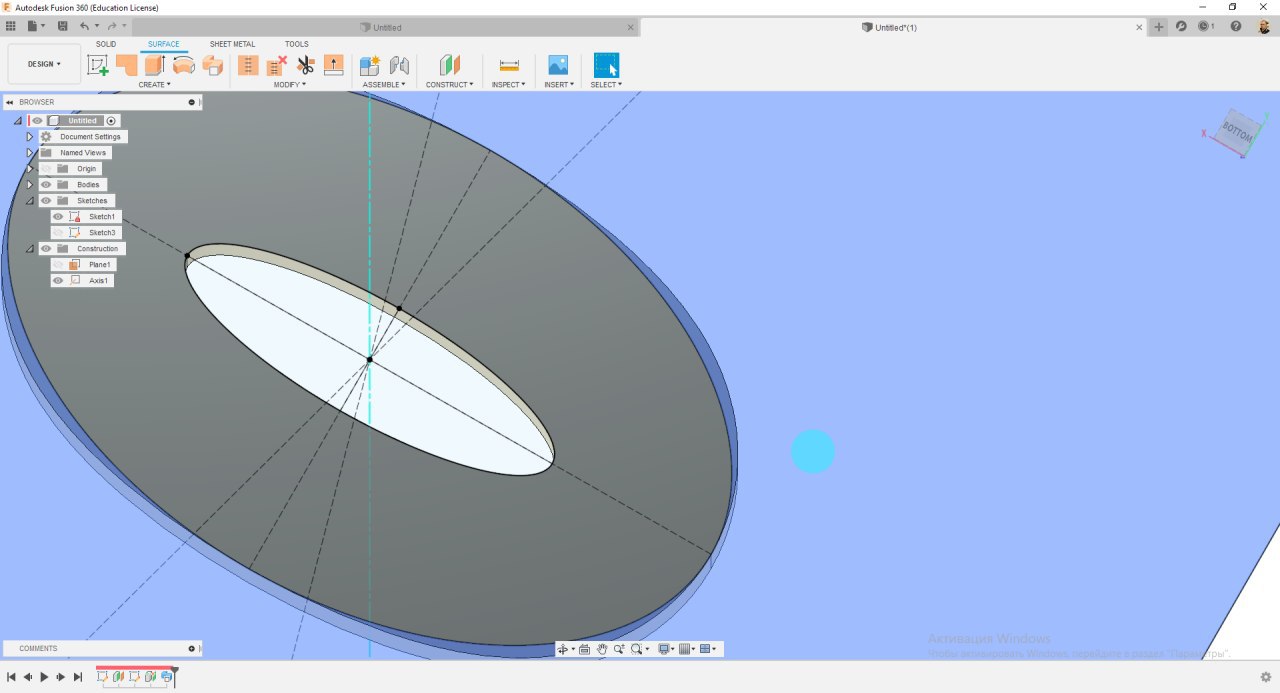
Task: Select the surface Revolve tool
Action: [184, 66]
